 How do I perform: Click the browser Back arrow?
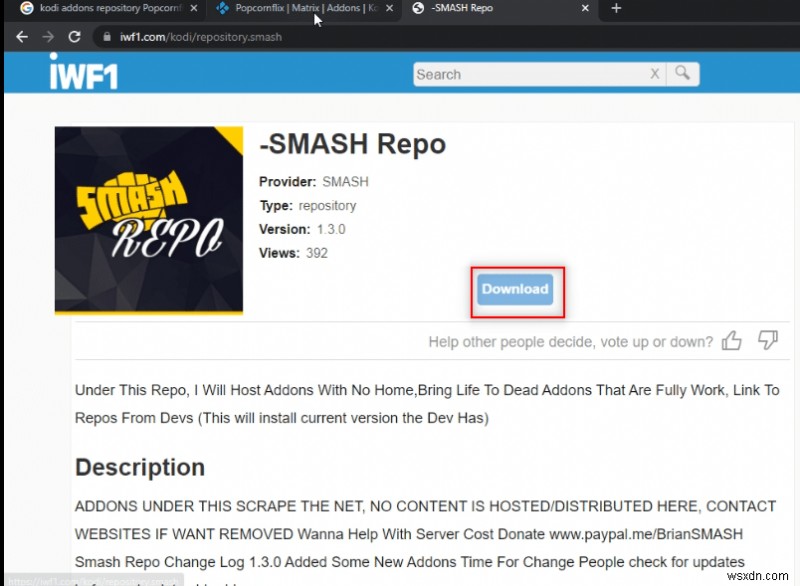pyautogui.click(x=22, y=37)
